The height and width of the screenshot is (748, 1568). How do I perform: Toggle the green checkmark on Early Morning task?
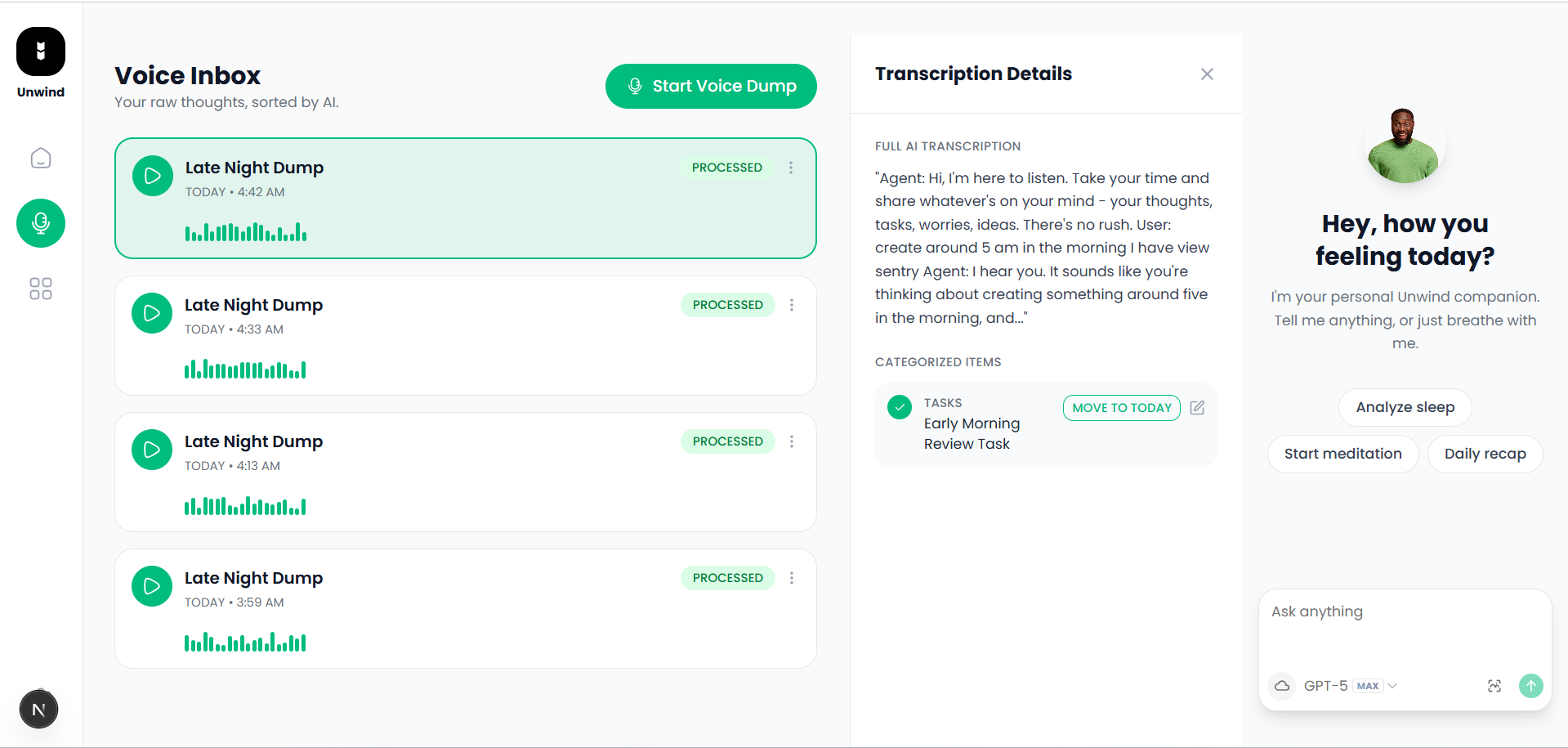point(900,407)
